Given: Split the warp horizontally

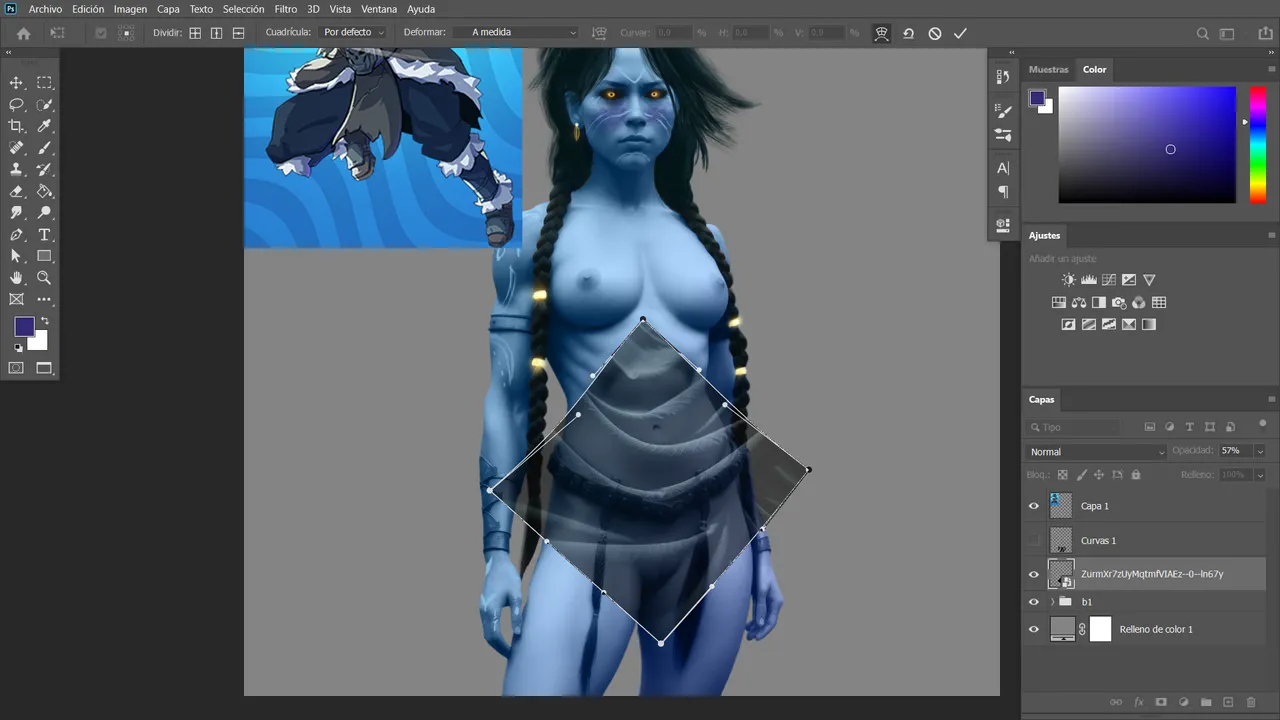Looking at the screenshot, I should 238,33.
